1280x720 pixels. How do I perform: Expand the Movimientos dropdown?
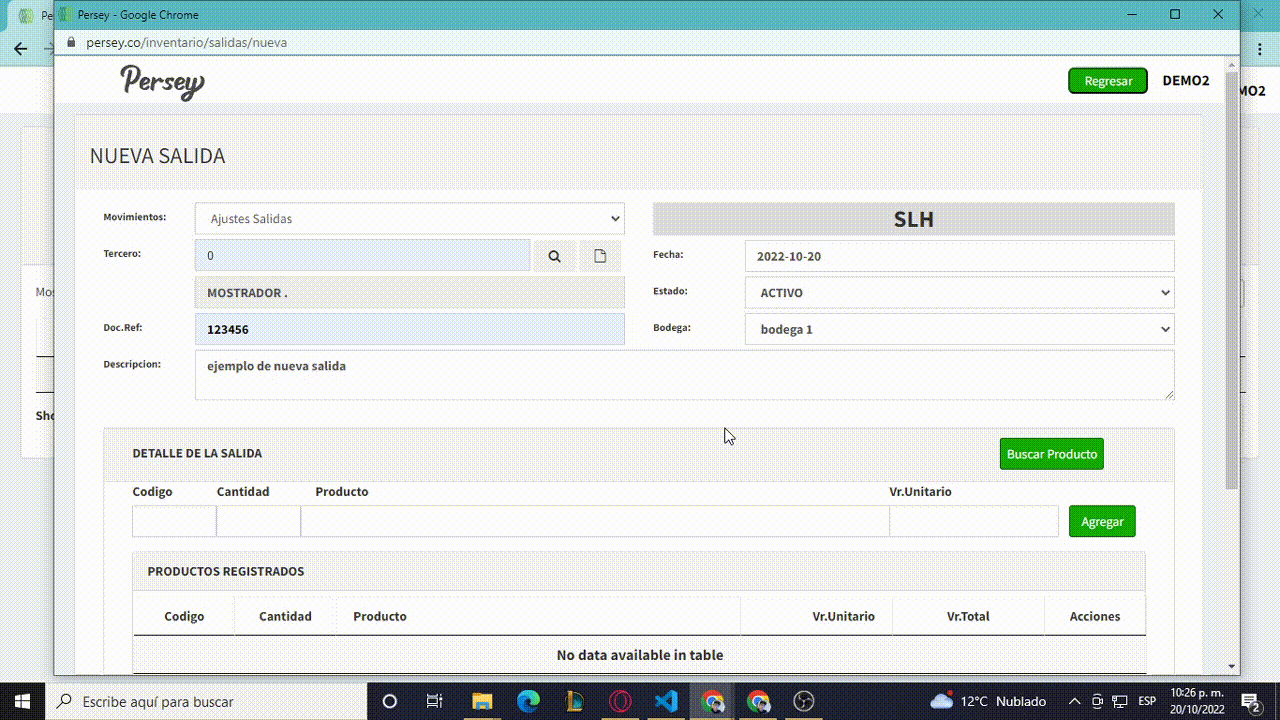point(409,219)
